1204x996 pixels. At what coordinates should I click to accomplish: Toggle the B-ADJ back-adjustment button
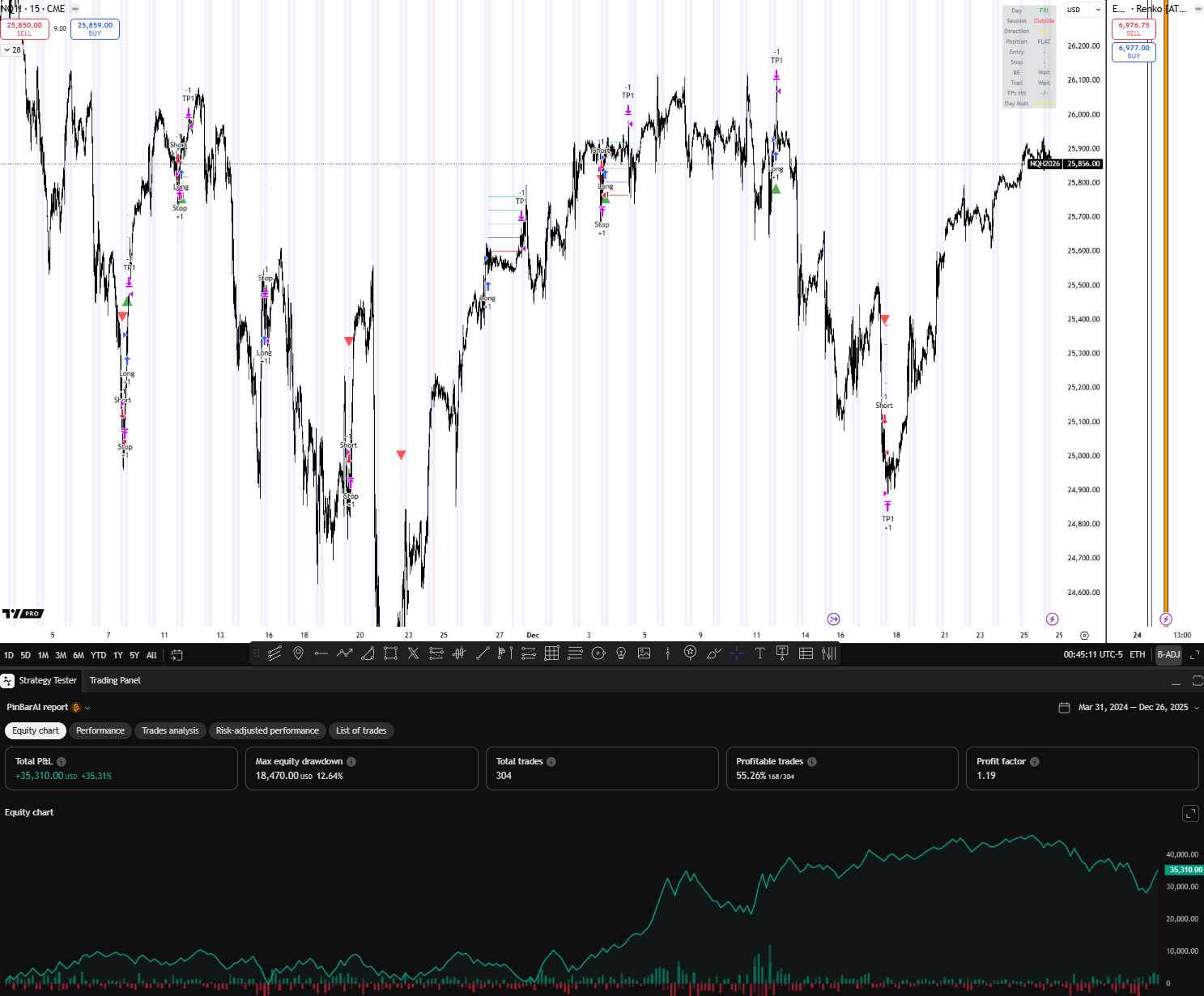pos(1168,654)
